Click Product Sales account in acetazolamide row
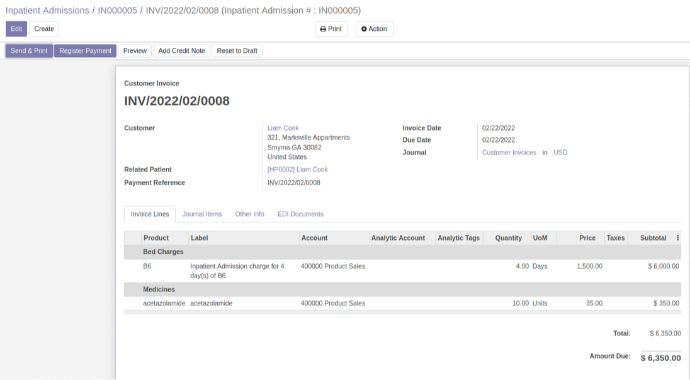The width and height of the screenshot is (690, 380). pos(333,303)
